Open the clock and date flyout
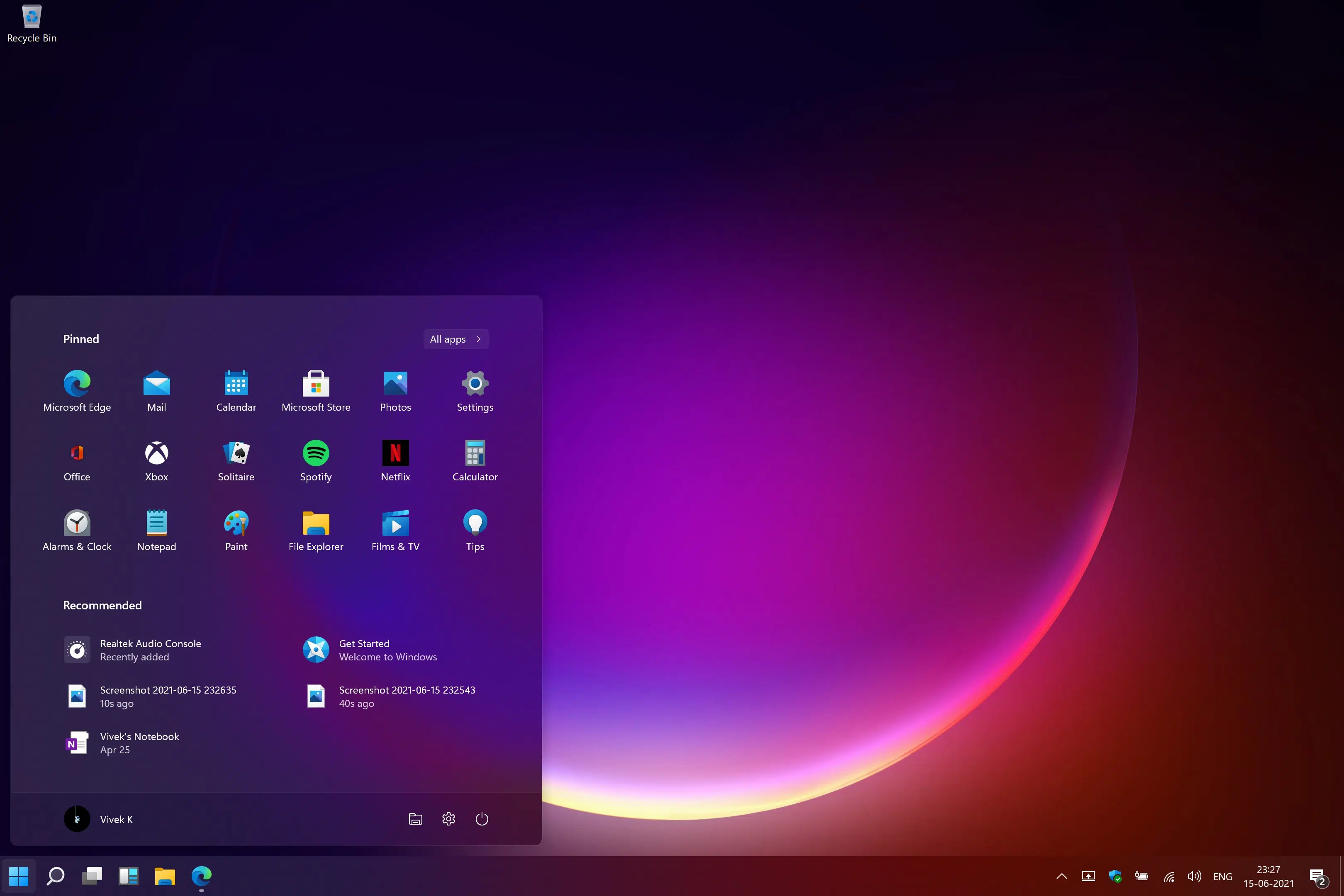Image resolution: width=1344 pixels, height=896 pixels. (1269, 876)
